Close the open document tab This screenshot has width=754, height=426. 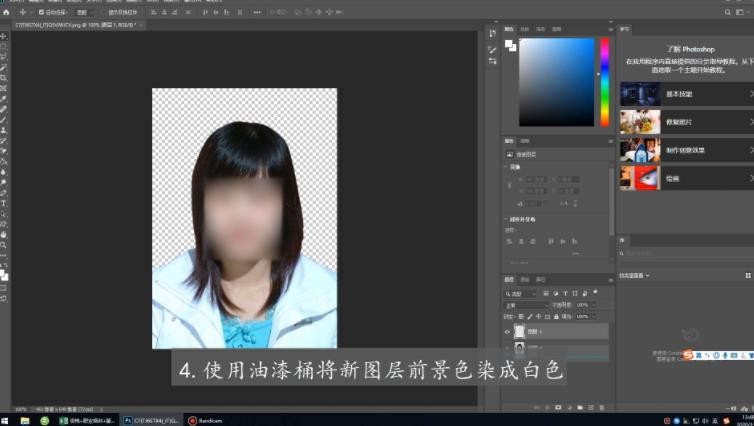[141, 25]
